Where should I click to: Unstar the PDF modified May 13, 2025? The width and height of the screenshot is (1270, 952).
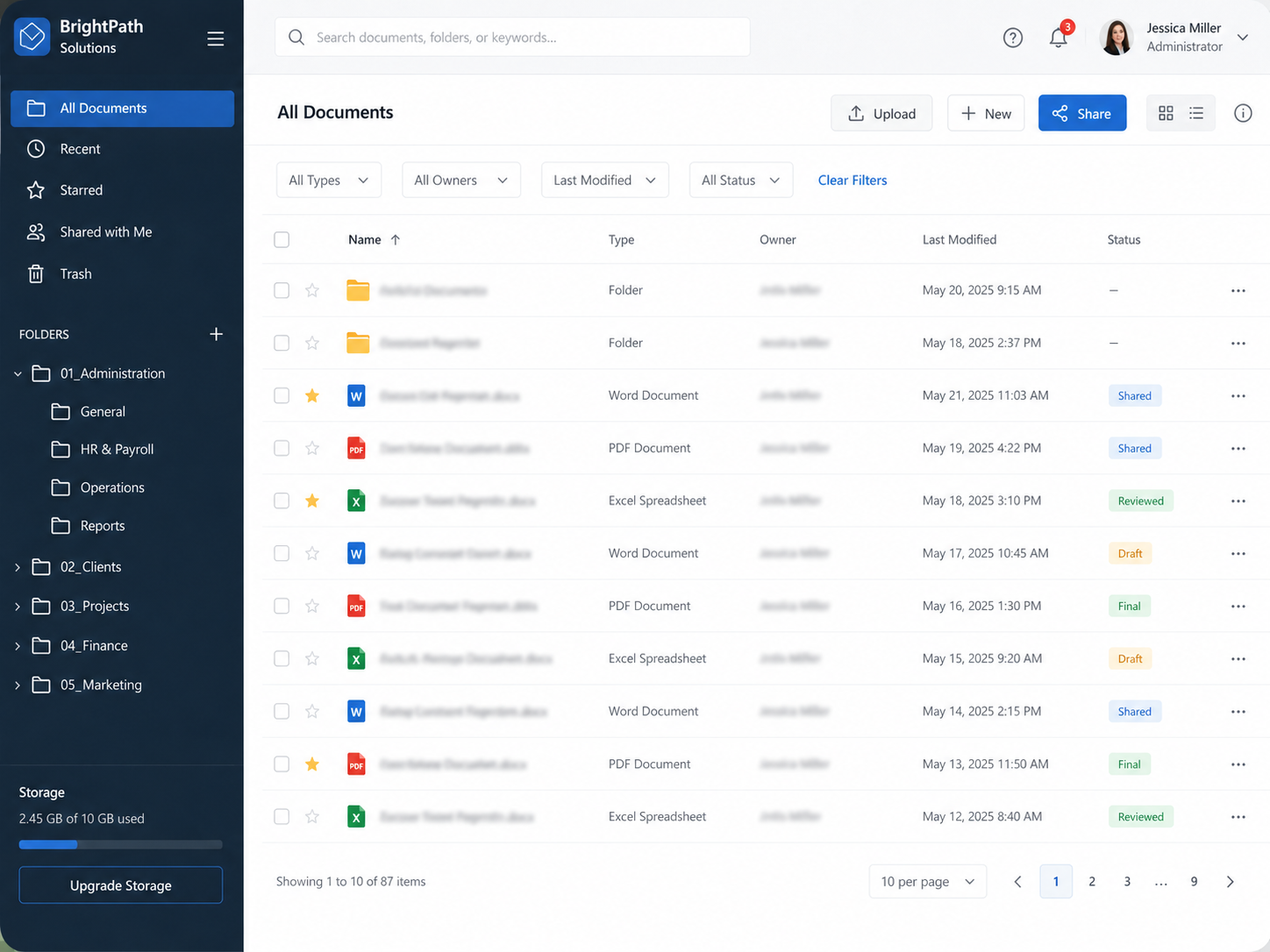click(312, 764)
